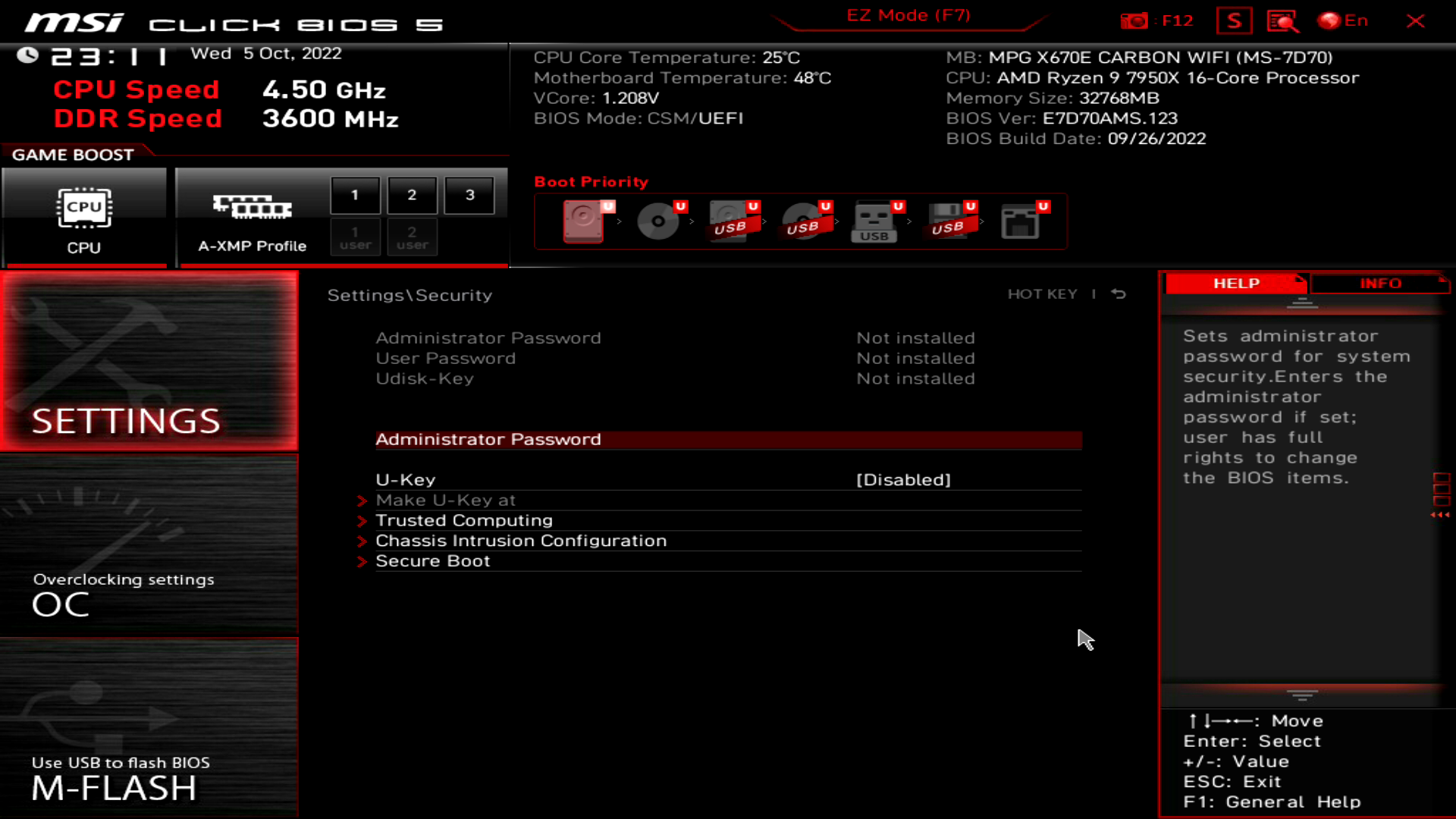Expand the Secure Boot section
1456x819 pixels.
tap(433, 560)
